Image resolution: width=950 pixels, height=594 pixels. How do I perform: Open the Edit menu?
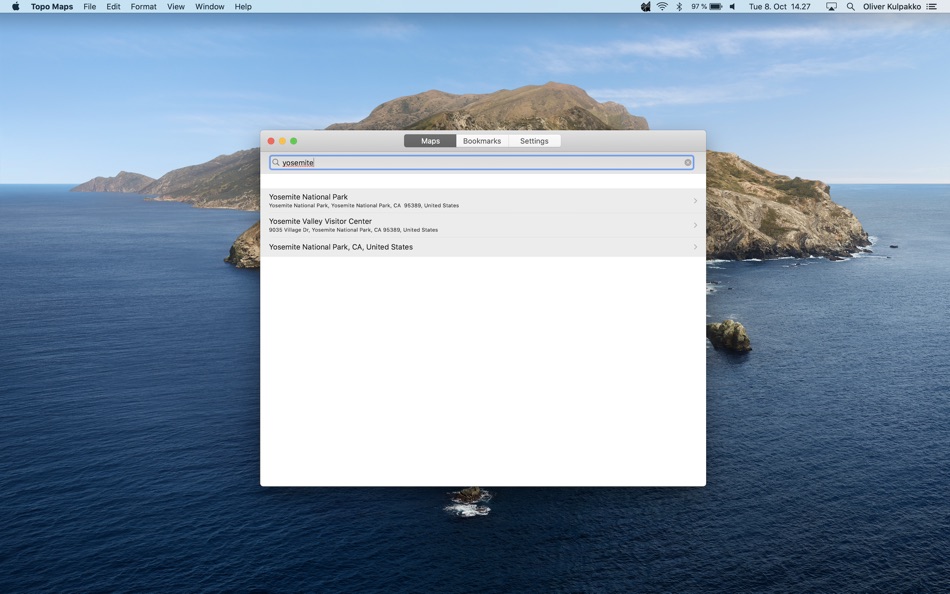pos(113,7)
